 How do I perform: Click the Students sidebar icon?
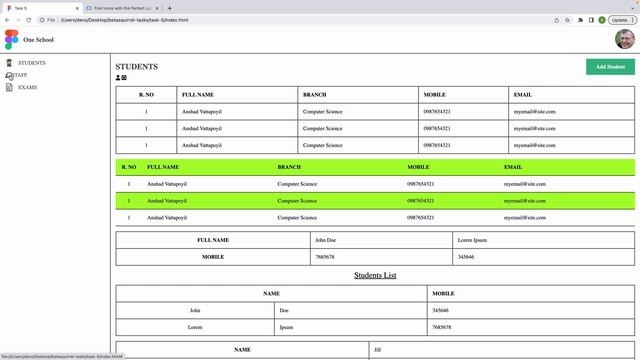tap(9, 62)
